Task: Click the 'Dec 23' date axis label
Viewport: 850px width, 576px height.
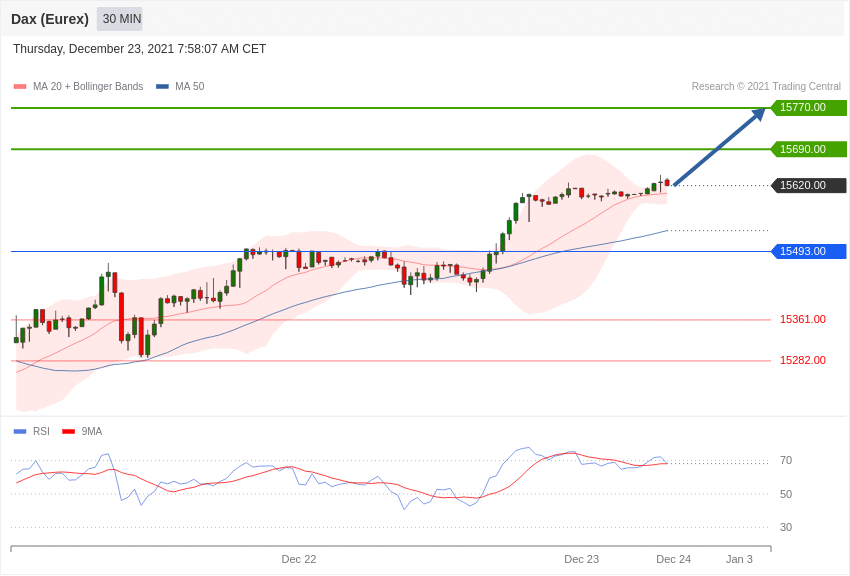Action: coord(582,559)
